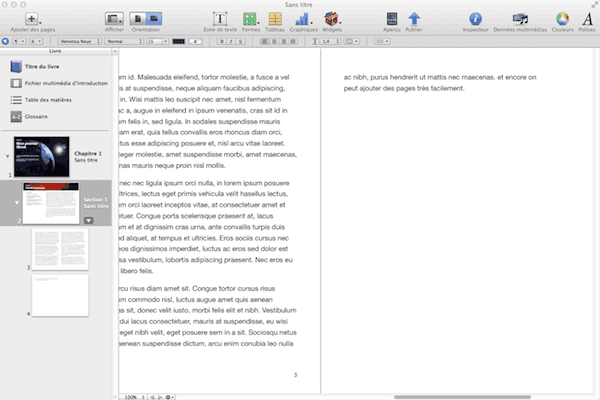Screen dimensions: 600x400
Task: Select Titre du livre in sidebar
Action: pos(42,67)
